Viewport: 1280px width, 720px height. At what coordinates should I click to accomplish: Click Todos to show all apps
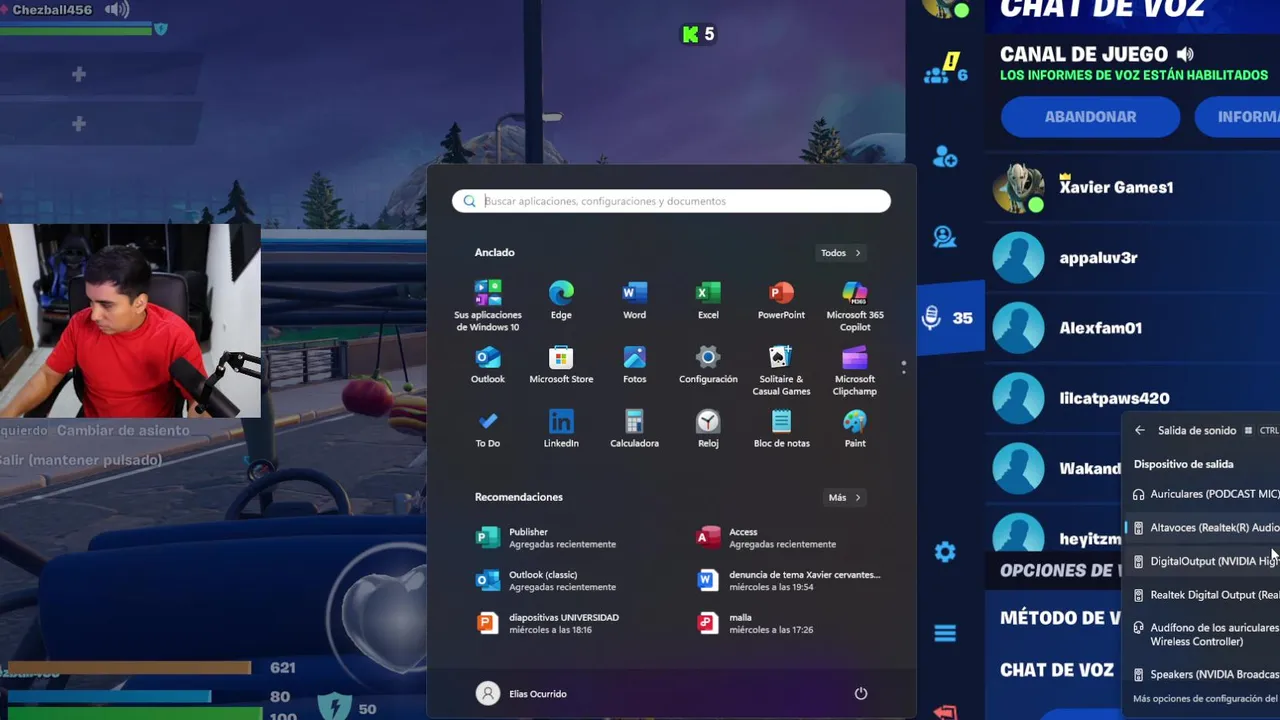pyautogui.click(x=841, y=253)
